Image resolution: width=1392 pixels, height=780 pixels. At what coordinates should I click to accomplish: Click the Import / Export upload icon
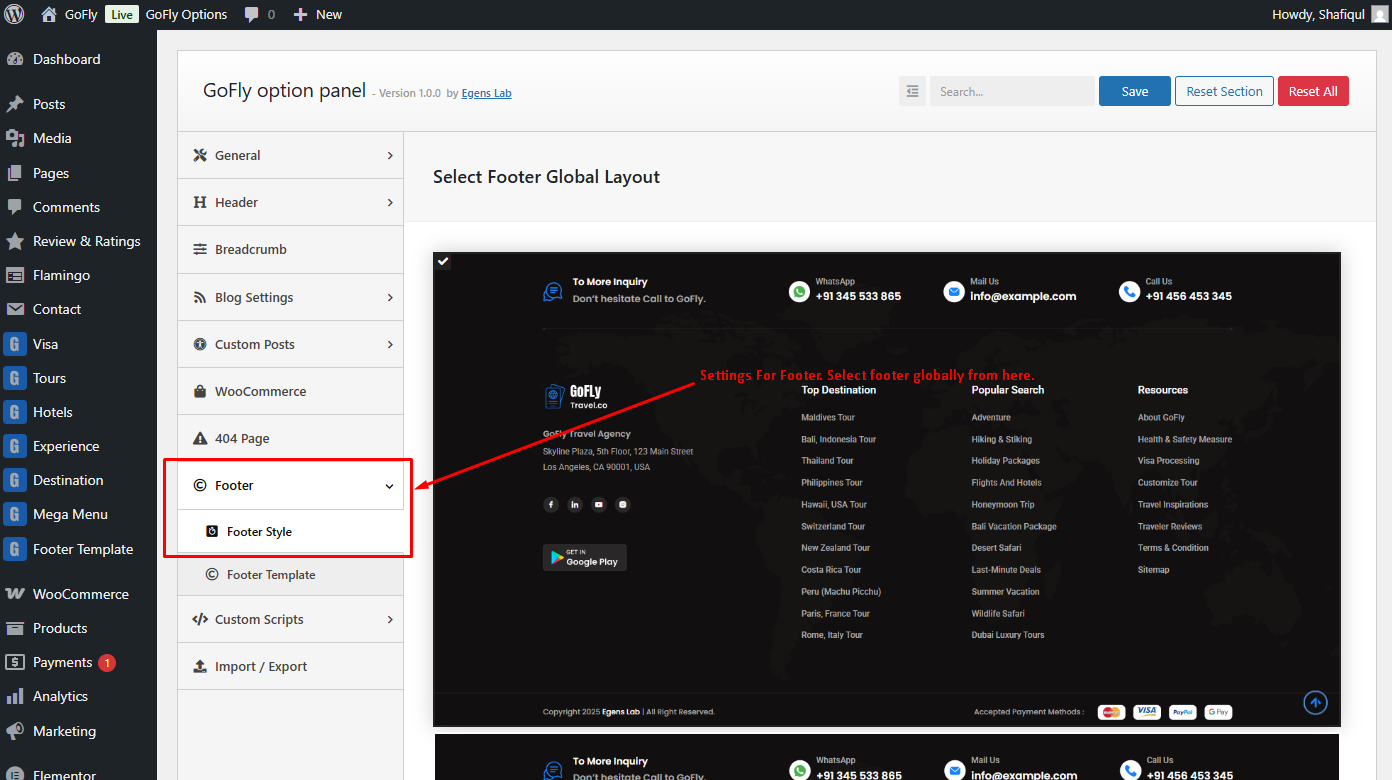(x=199, y=666)
